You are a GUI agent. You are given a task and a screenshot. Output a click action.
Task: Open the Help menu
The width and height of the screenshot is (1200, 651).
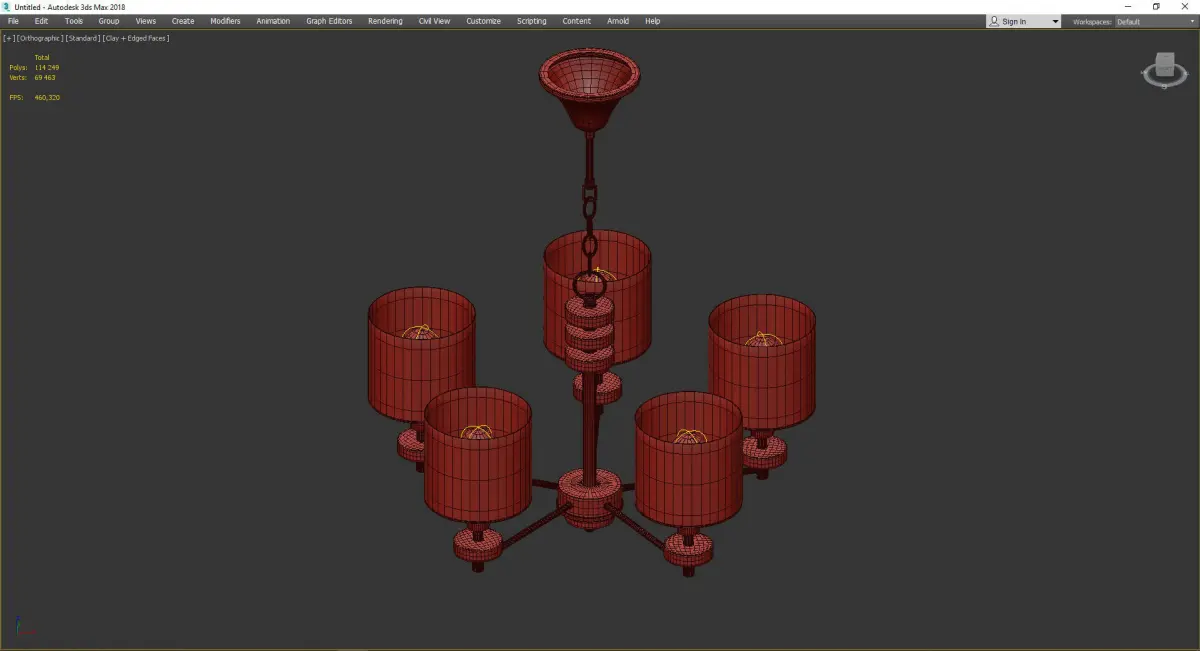tap(652, 21)
